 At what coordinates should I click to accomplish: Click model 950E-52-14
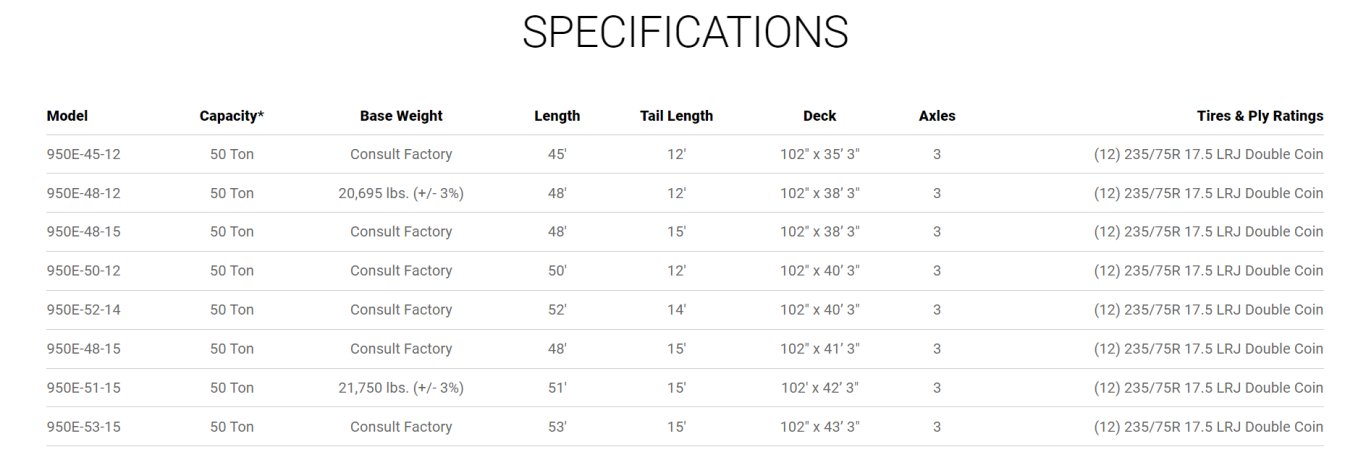click(x=83, y=310)
